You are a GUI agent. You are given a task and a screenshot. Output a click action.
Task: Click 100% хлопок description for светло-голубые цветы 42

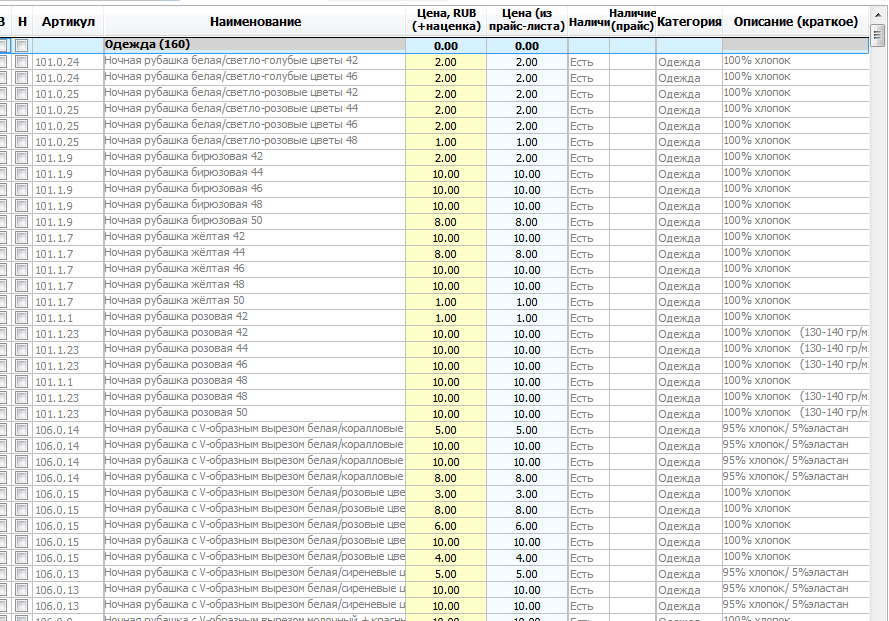[x=757, y=60]
